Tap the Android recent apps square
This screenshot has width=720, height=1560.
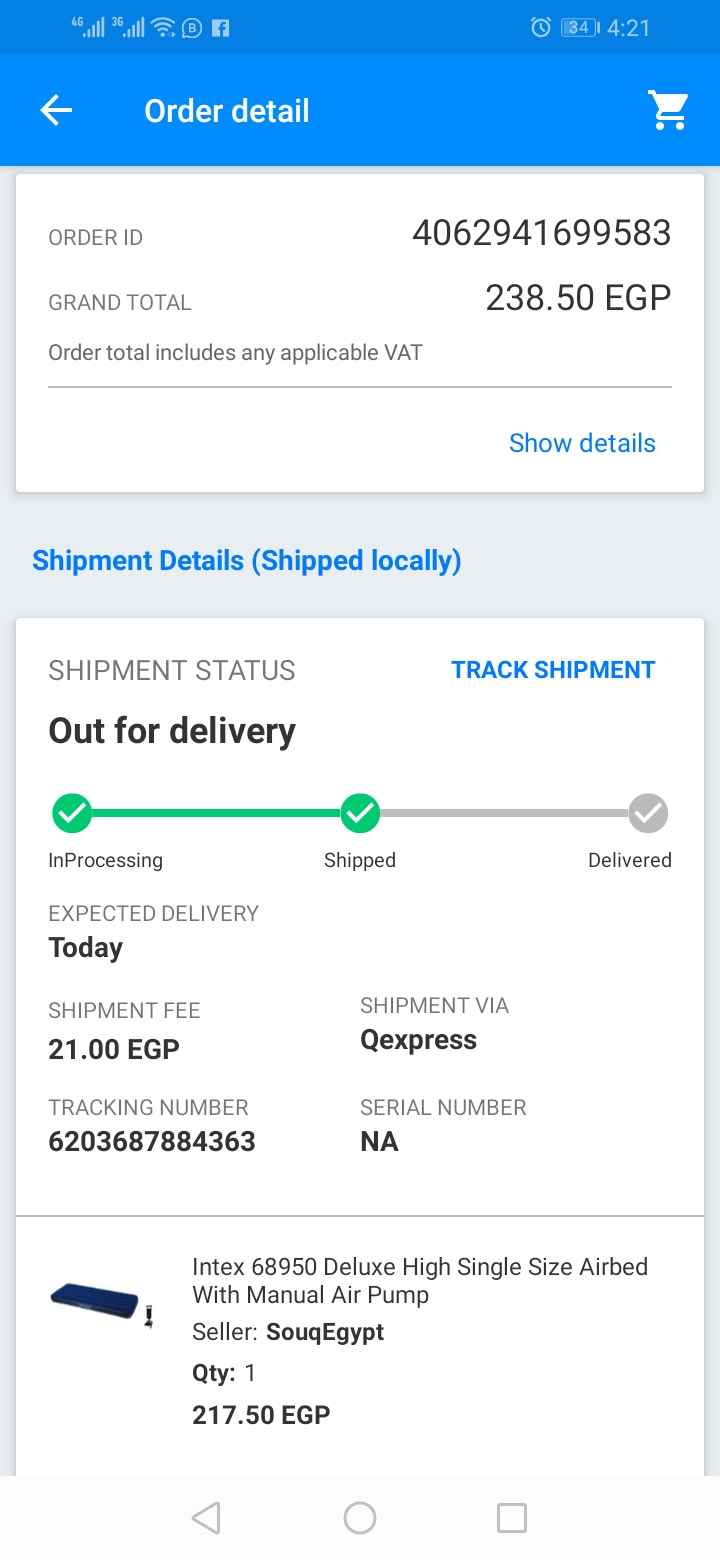(512, 1518)
